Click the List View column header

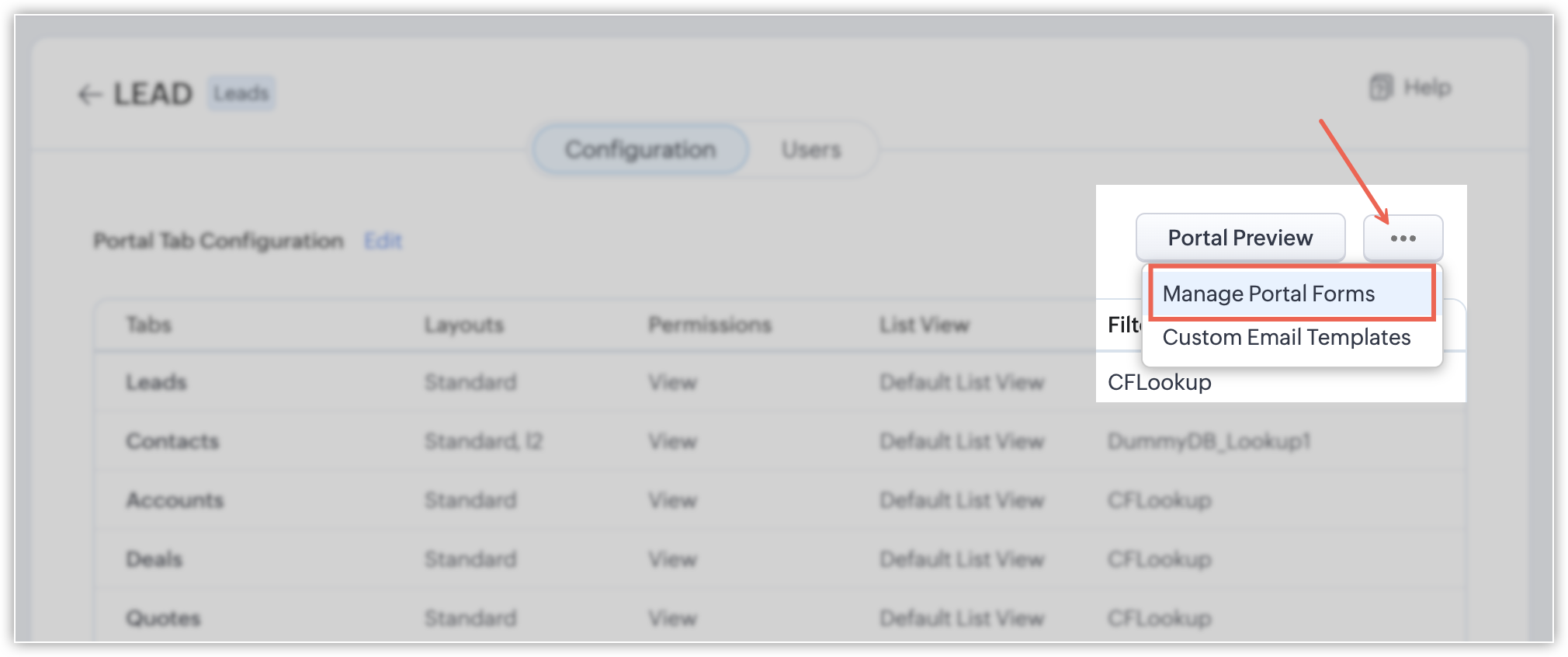(924, 325)
